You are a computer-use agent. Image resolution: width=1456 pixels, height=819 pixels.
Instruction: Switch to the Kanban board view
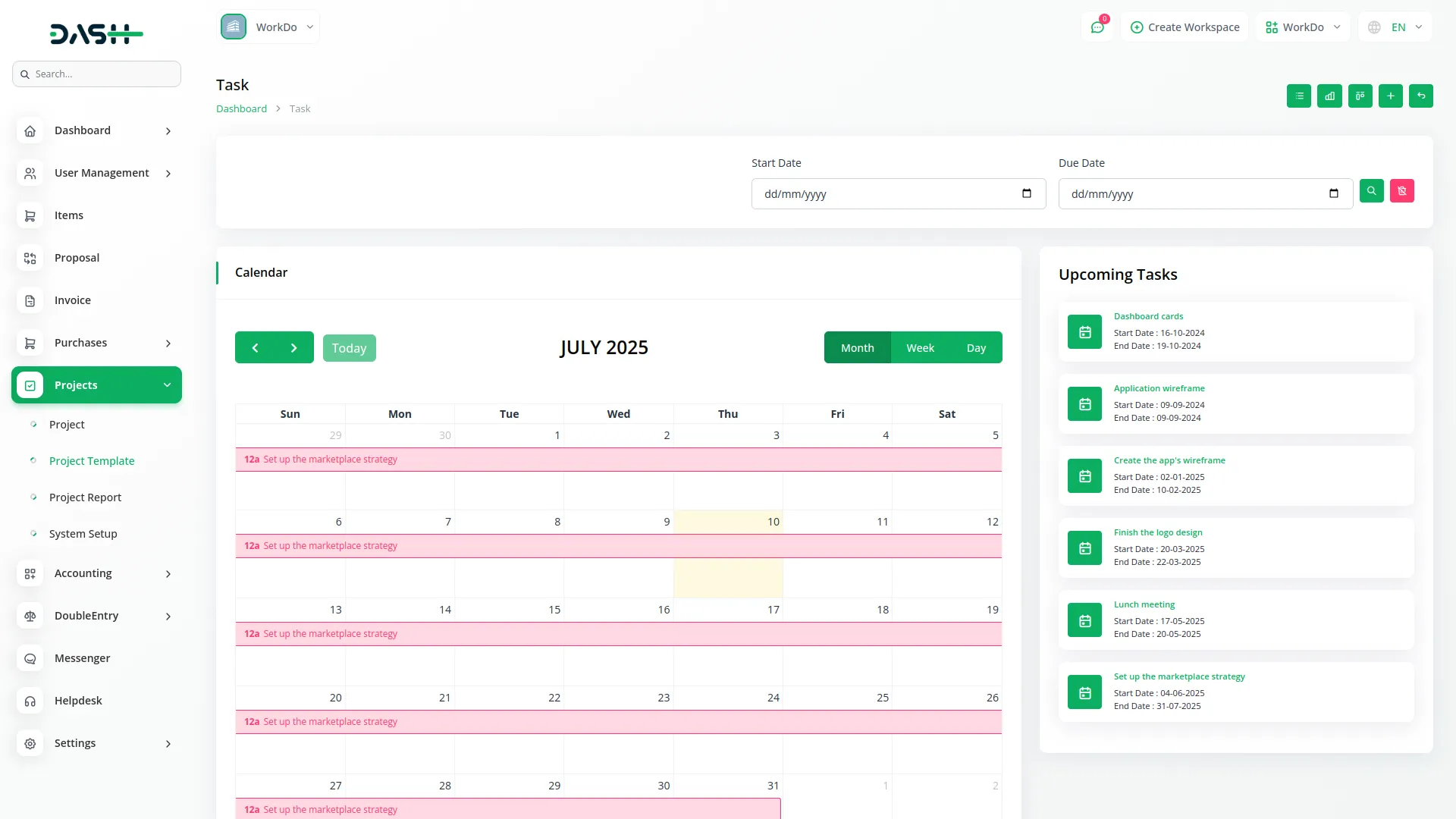coord(1360,96)
